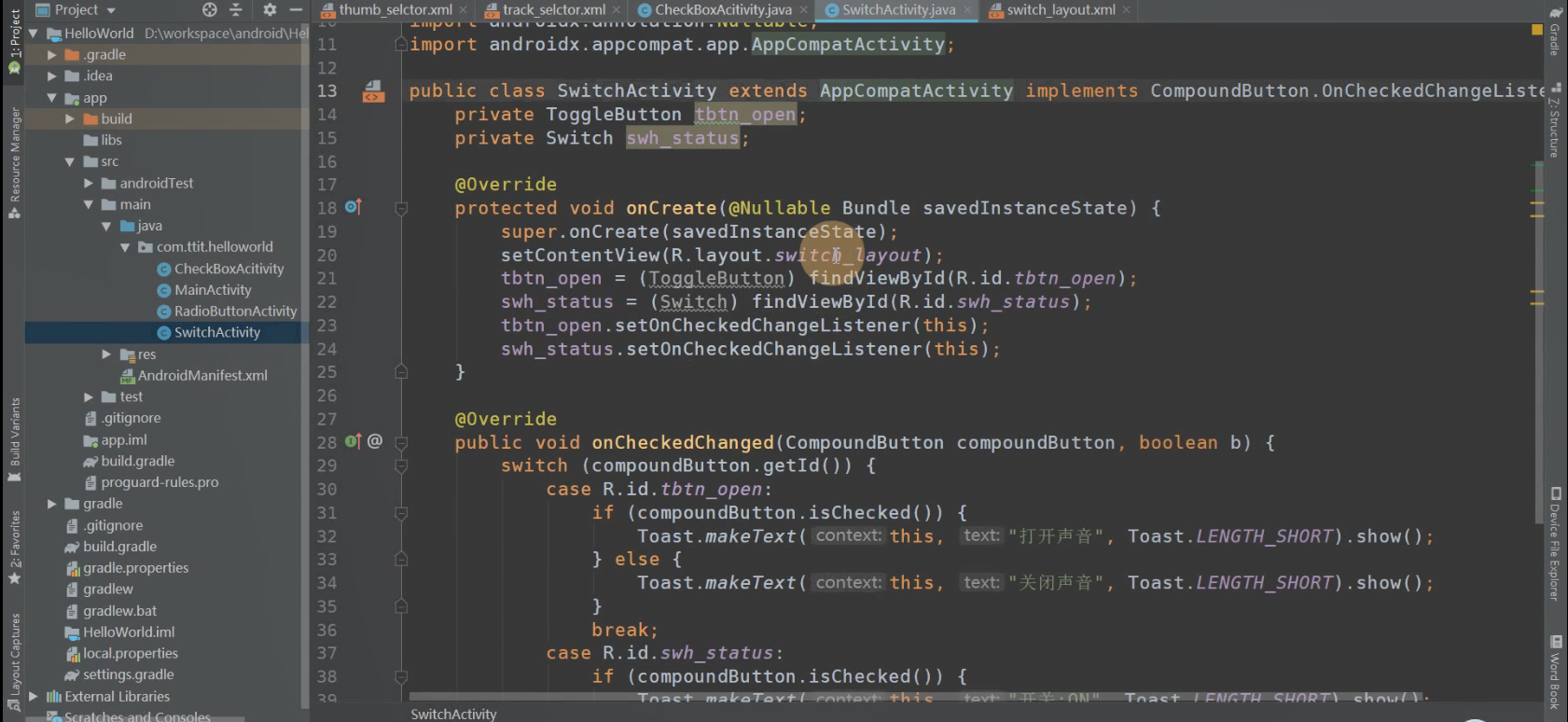Screen dimensions: 1568x722
Task: Expand the .idea folder
Action: coord(52,76)
